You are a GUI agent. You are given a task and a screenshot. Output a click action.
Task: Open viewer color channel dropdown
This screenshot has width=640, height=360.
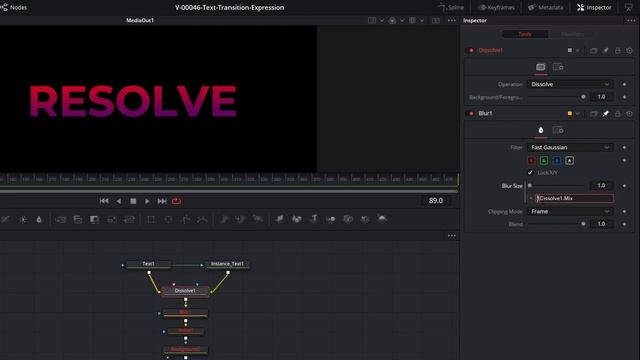pos(402,20)
